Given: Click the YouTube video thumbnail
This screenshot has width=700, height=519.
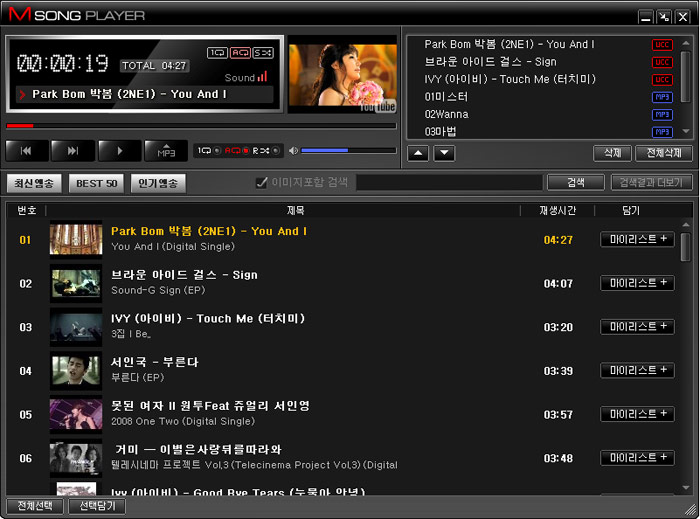Looking at the screenshot, I should tap(343, 75).
